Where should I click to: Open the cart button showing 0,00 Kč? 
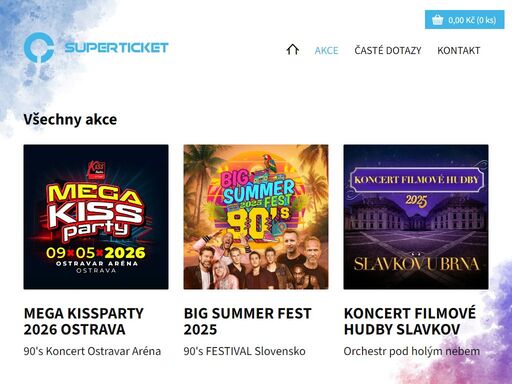point(464,20)
